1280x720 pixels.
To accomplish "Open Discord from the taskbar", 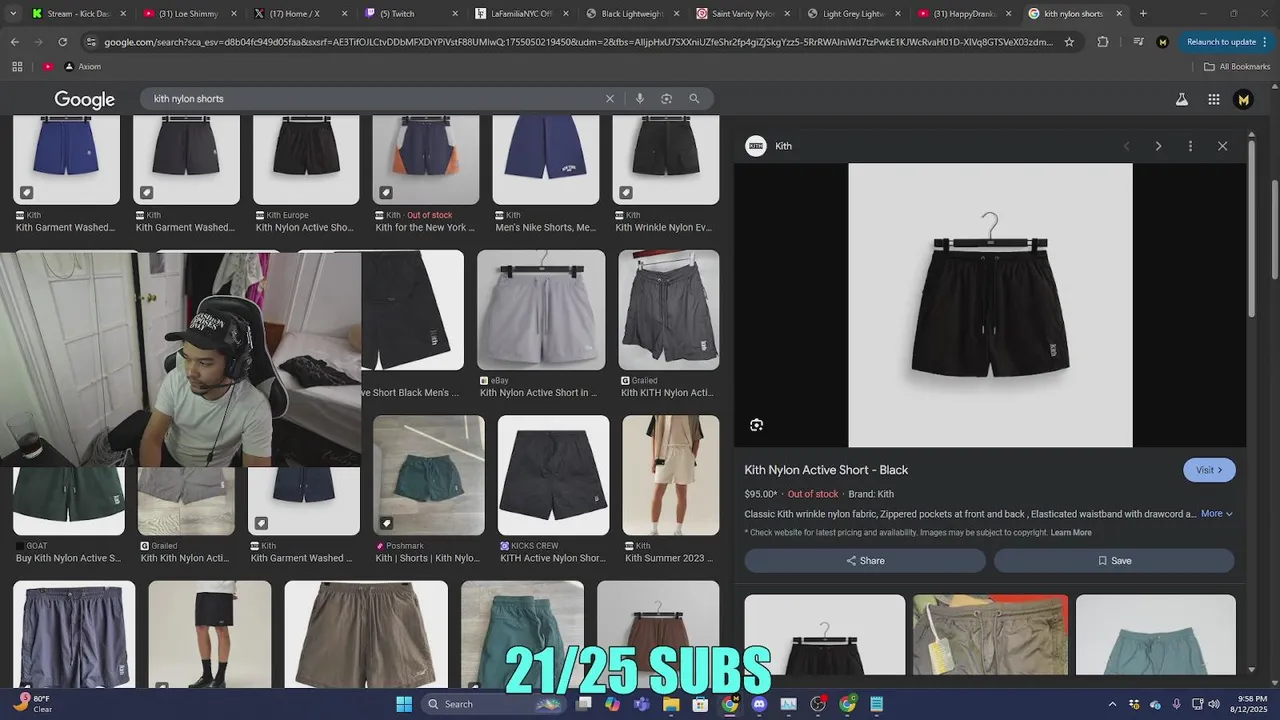I will coord(759,704).
